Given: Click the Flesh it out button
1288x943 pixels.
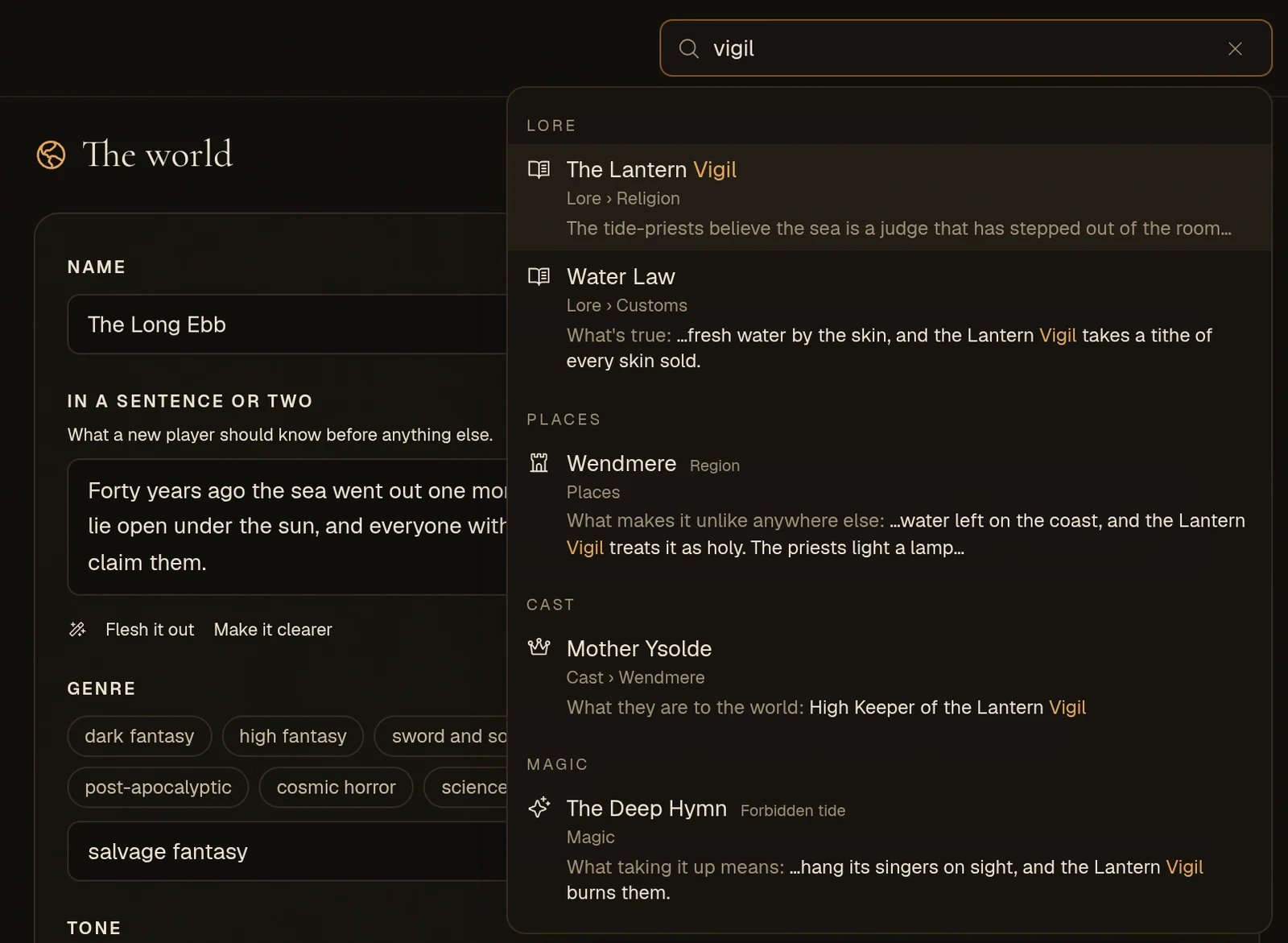Looking at the screenshot, I should pos(150,630).
